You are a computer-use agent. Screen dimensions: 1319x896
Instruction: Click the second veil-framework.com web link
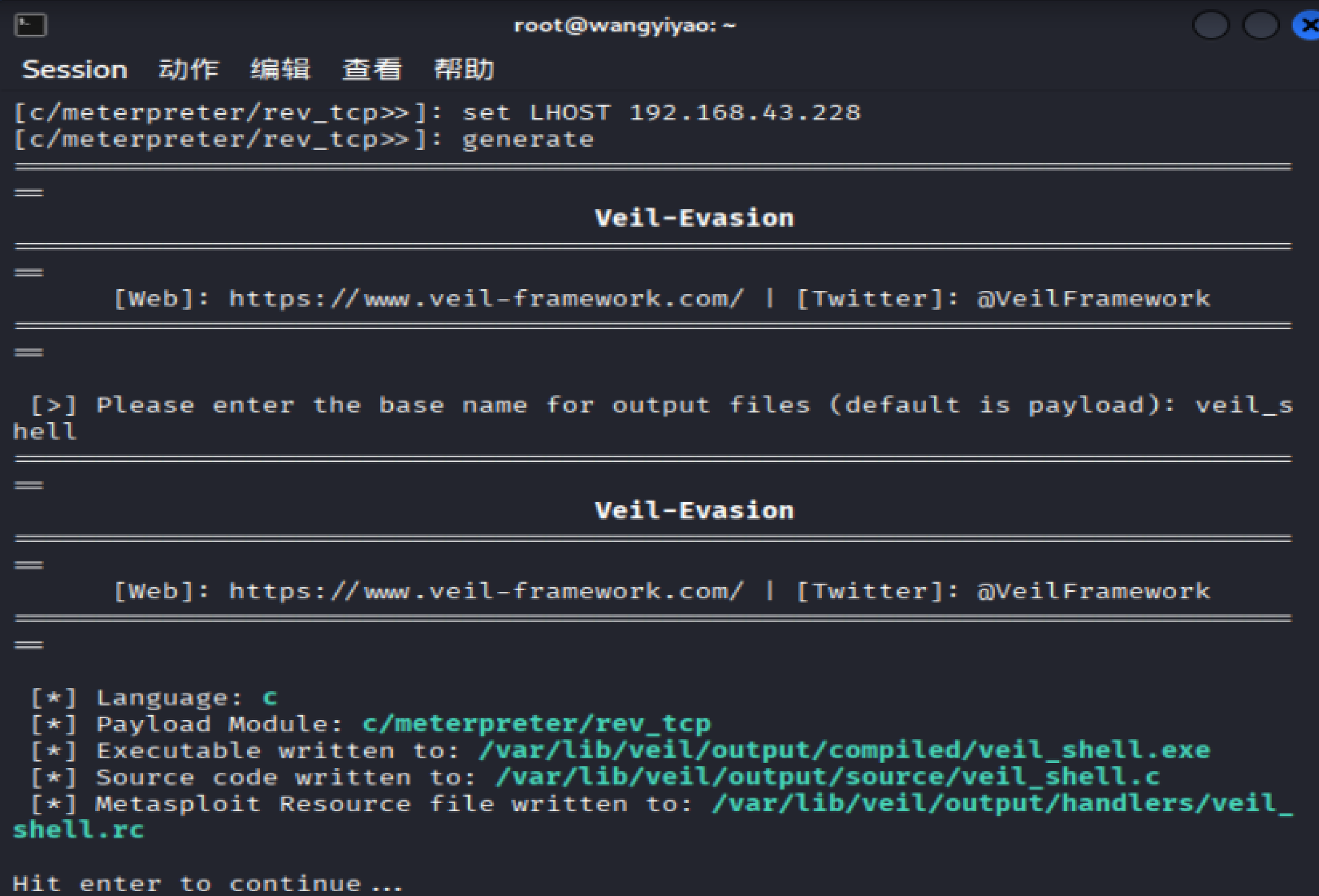485,591
